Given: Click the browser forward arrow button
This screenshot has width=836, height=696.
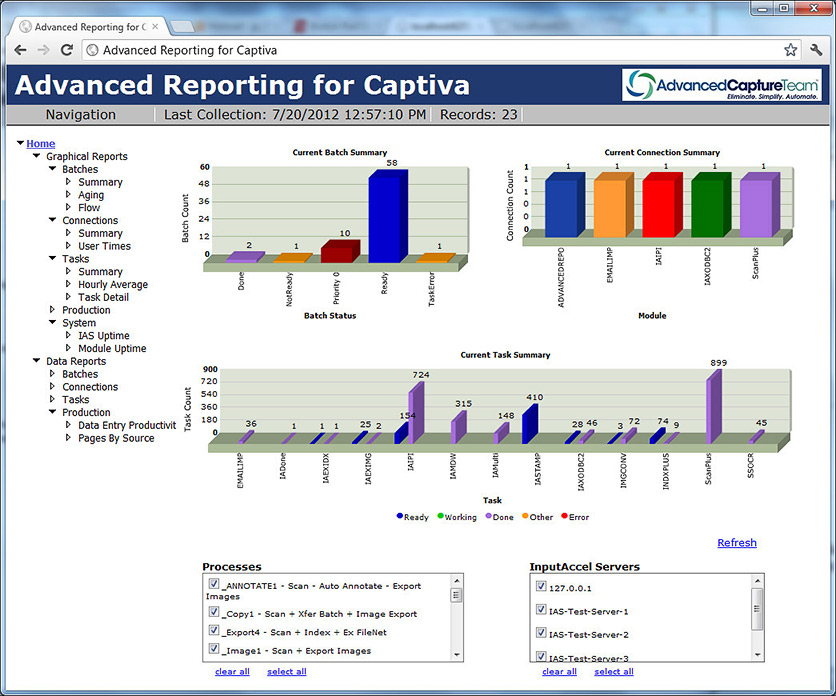Looking at the screenshot, I should [43, 50].
